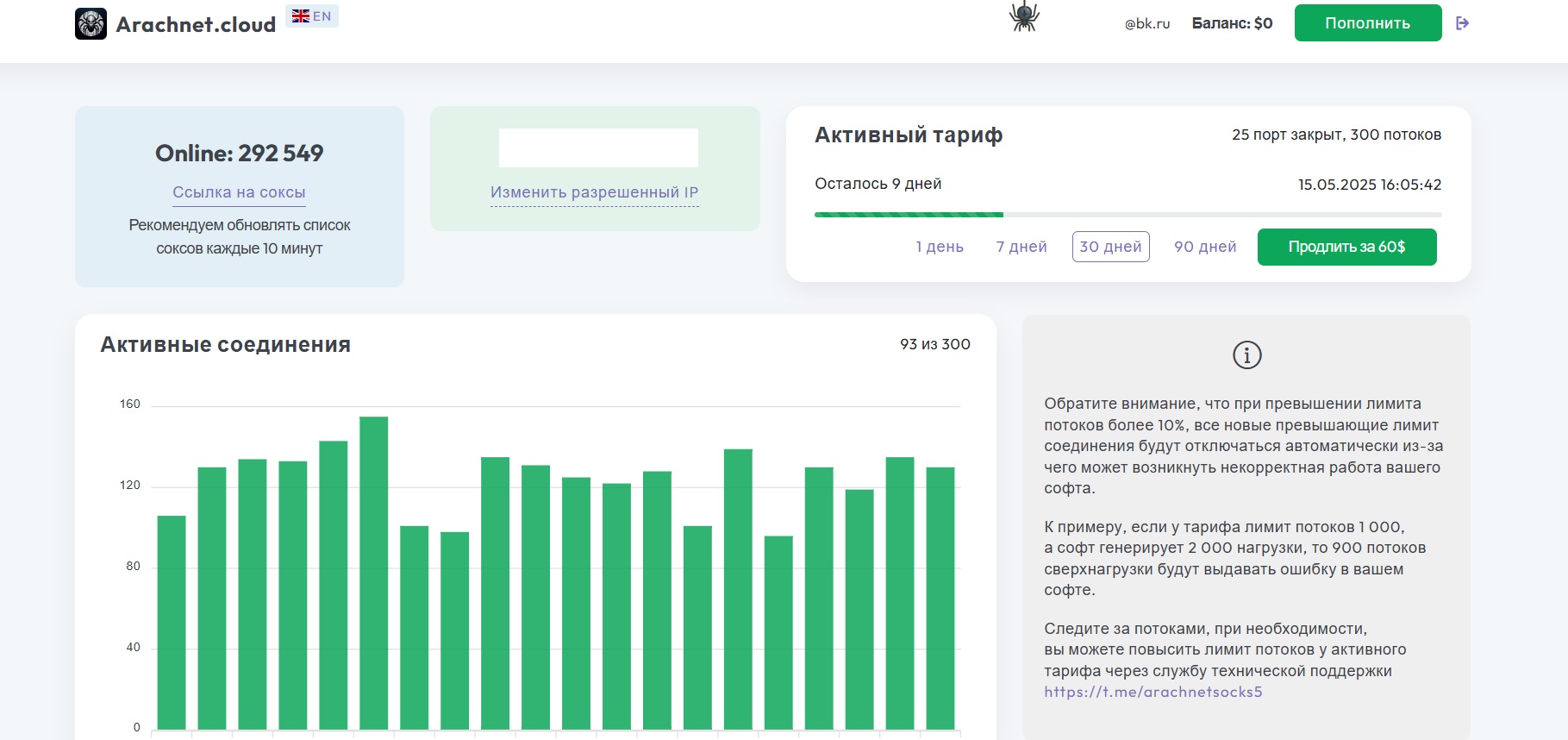Select the 7 дней period
Screen dimensions: 1568x740
[1021, 247]
